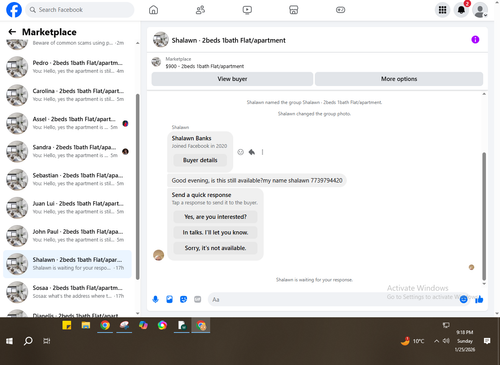Send quick response 'In talks. I'll let you know.'

215,232
